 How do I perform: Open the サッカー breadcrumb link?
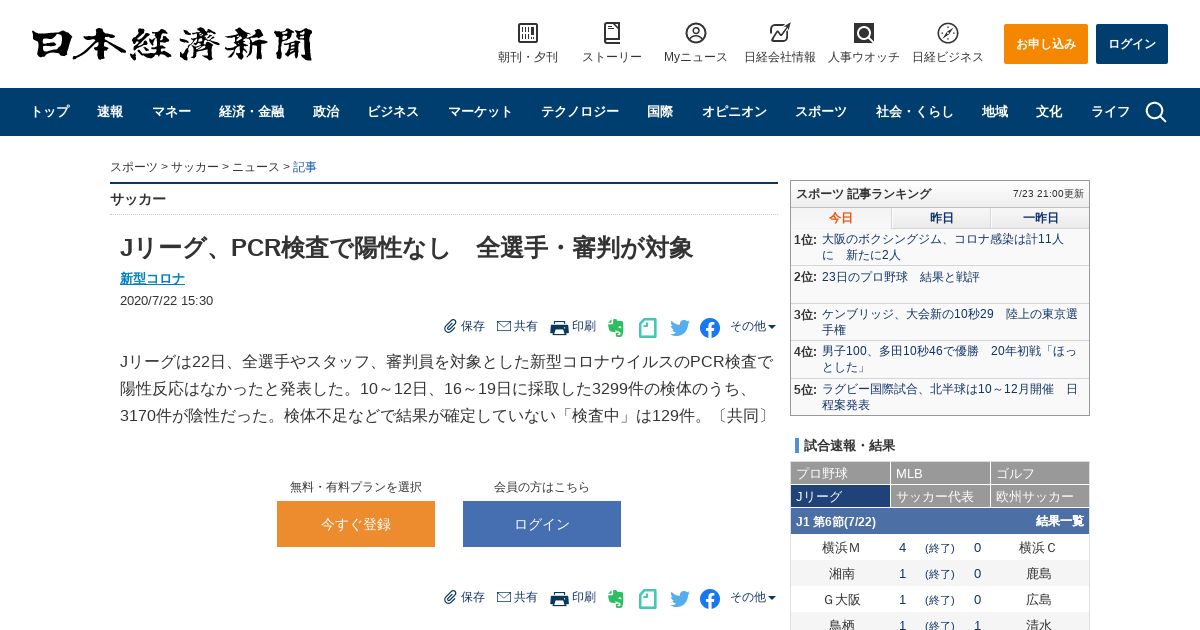coord(195,167)
